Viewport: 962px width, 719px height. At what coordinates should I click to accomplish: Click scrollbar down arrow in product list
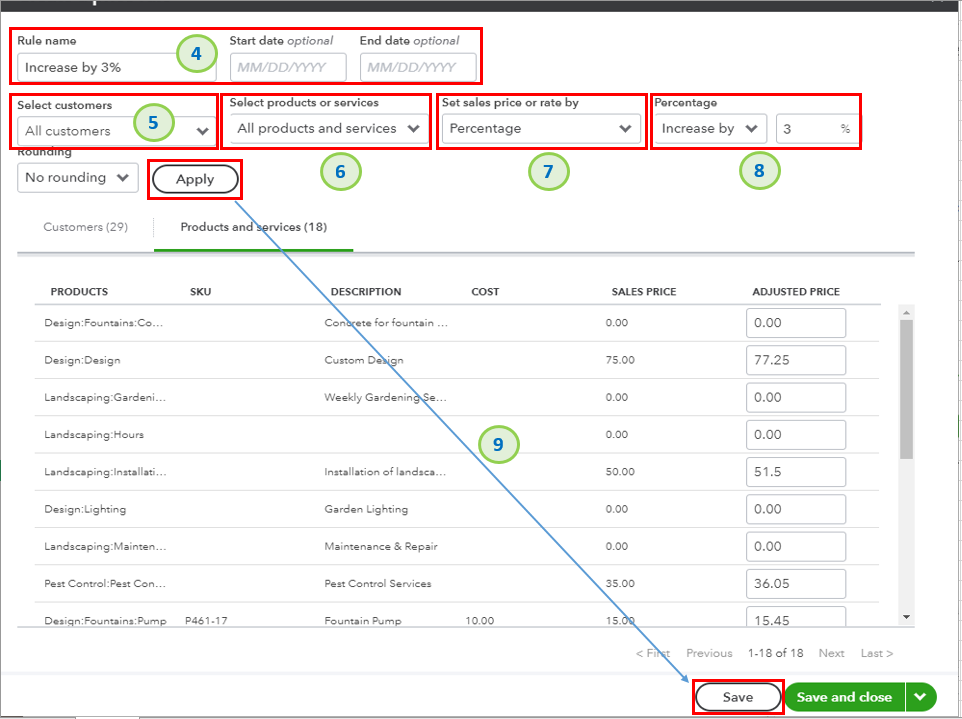point(907,617)
